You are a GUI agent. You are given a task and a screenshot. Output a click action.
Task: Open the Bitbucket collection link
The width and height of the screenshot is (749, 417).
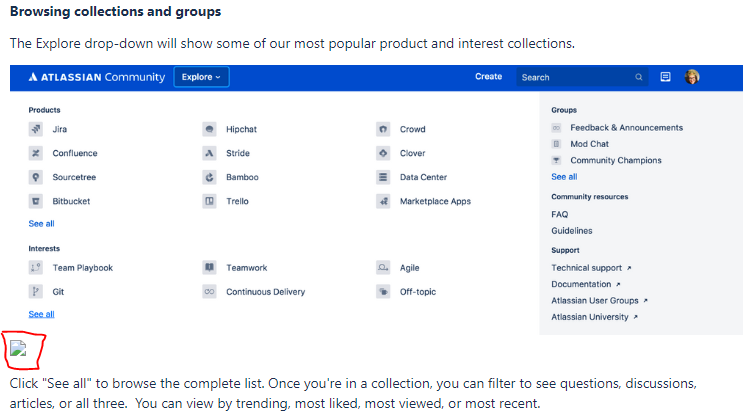(71, 201)
